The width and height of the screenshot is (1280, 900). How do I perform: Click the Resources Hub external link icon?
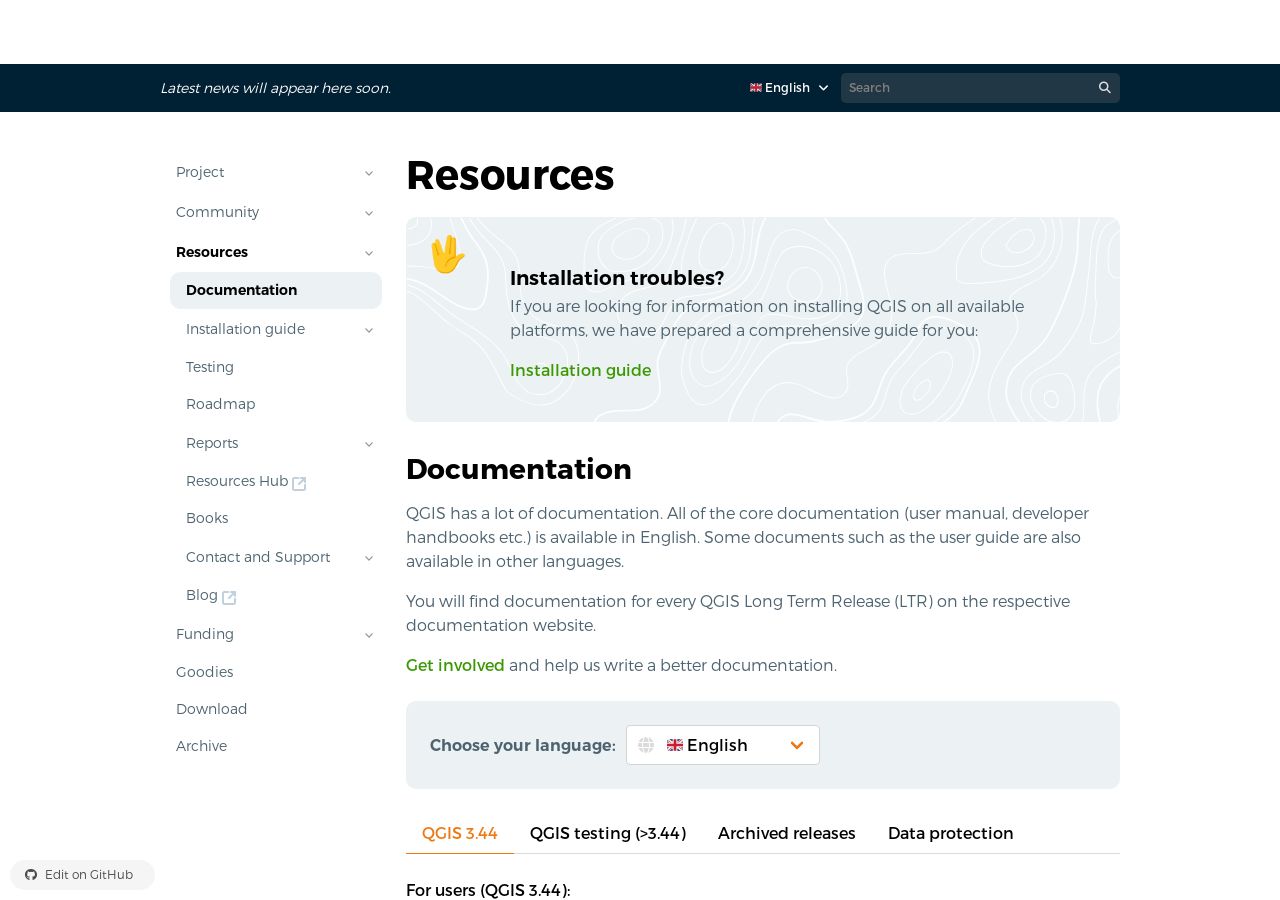click(299, 483)
